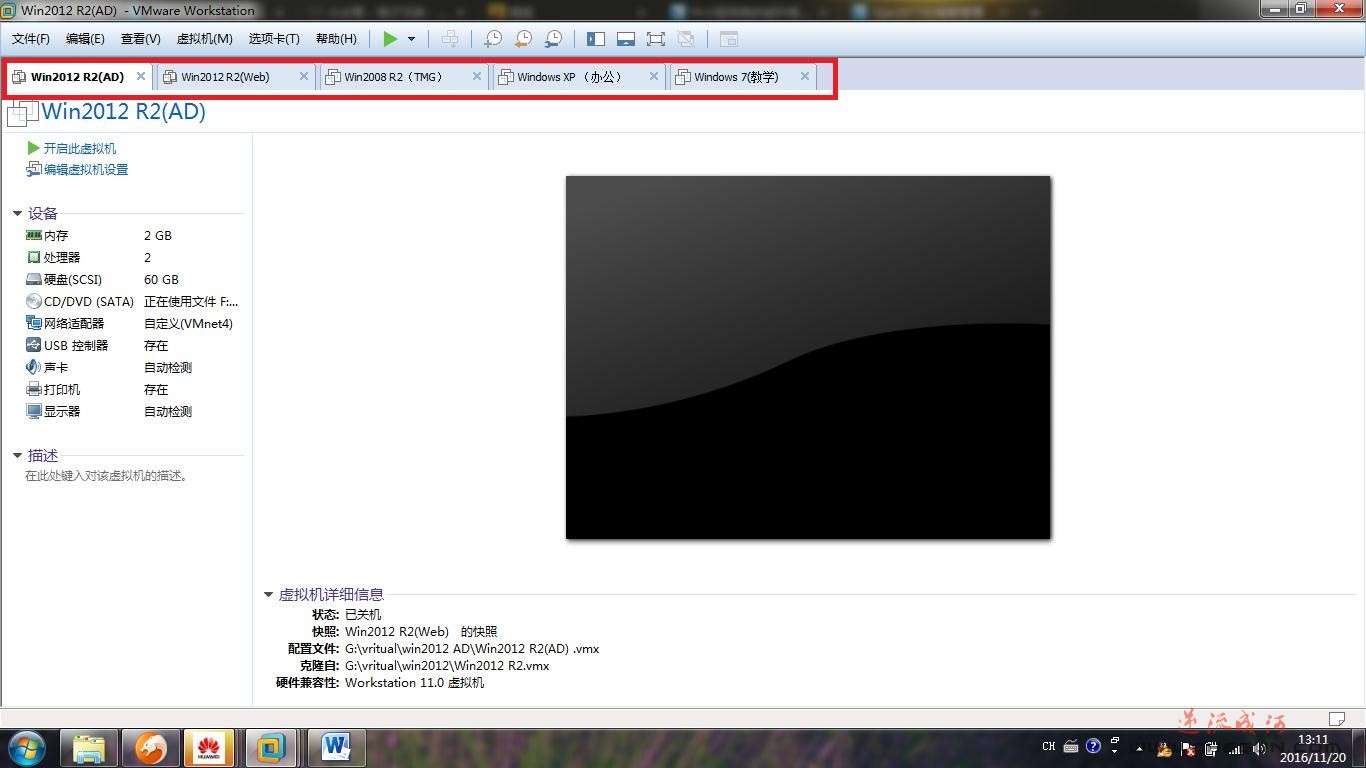Take a snapshot of this virtual machine
The height and width of the screenshot is (768, 1366).
click(493, 39)
